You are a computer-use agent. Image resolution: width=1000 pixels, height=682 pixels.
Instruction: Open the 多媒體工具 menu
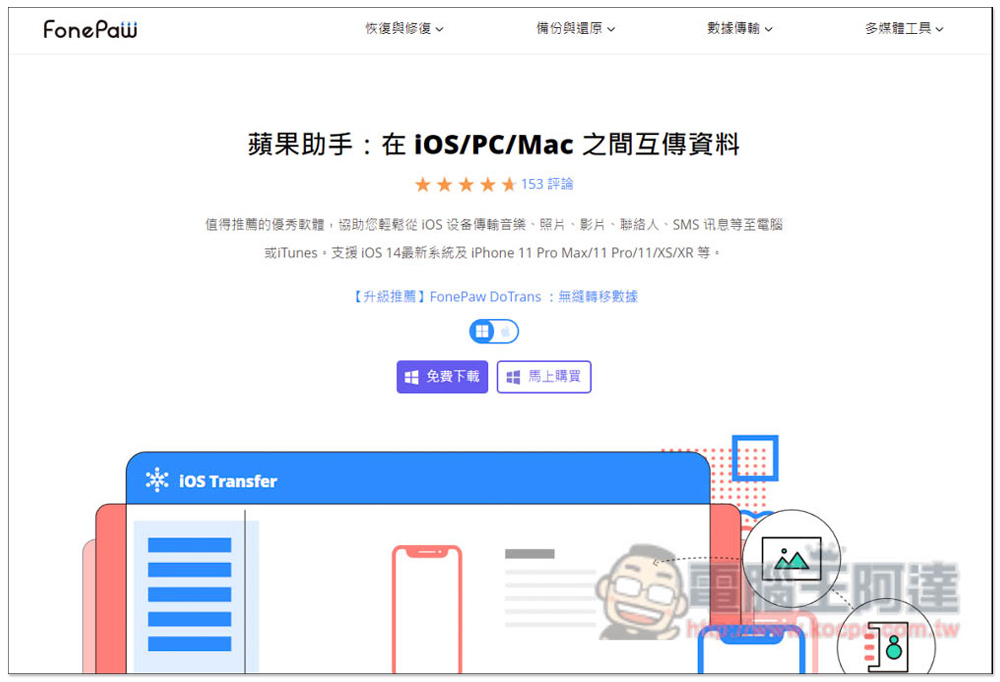[x=904, y=29]
